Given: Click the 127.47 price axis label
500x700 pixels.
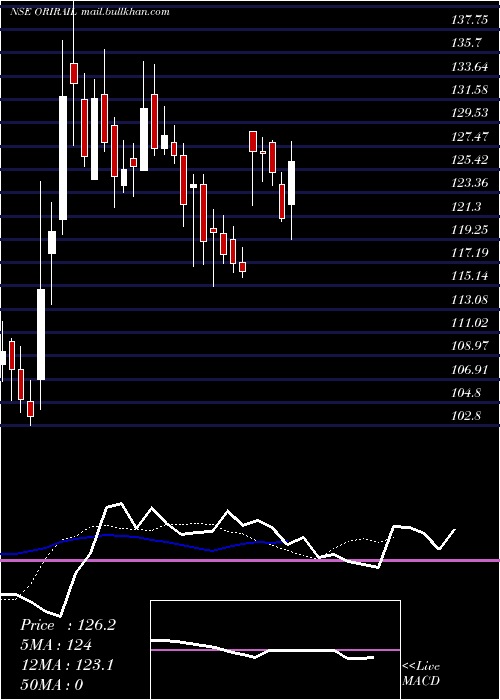Looking at the screenshot, I should tap(470, 136).
